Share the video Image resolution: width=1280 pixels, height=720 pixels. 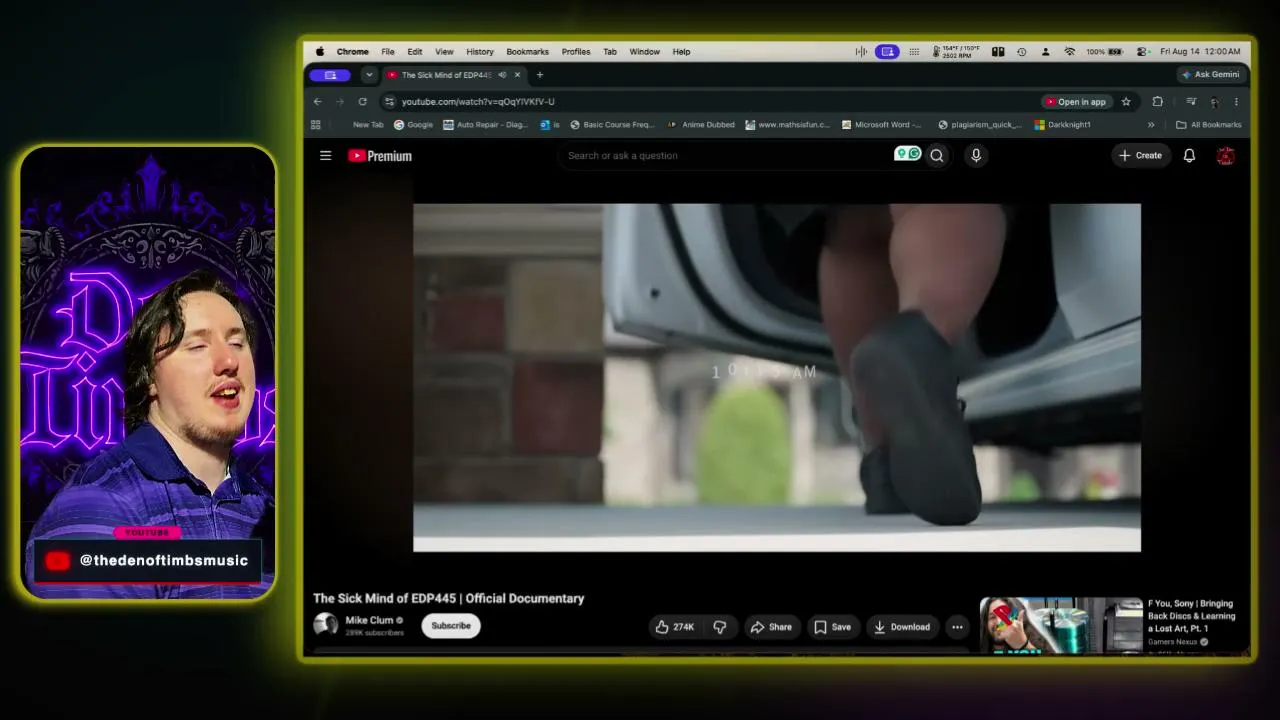(771, 627)
